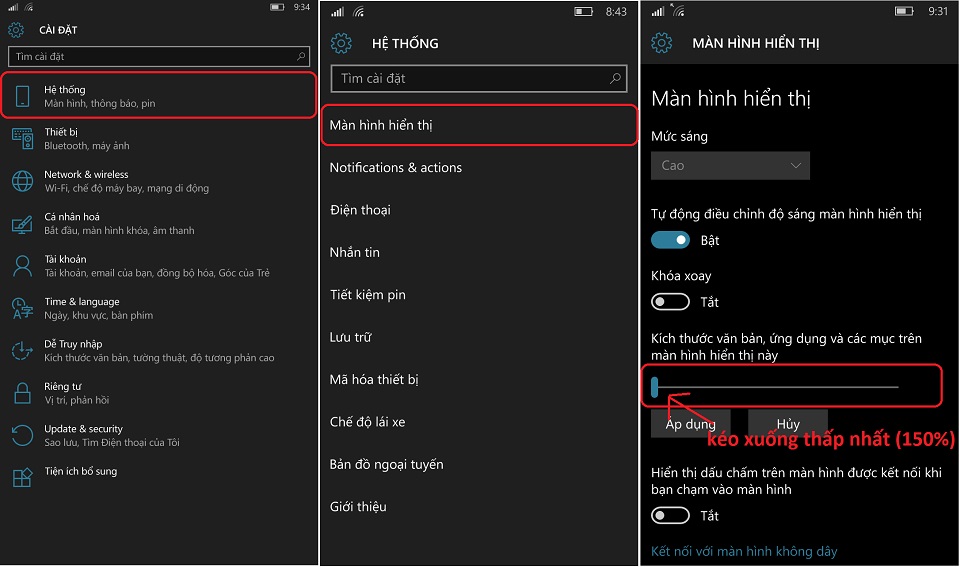The image size is (960, 567).
Task: Tap battery icon on Cài đặt screen
Action: 277,7
